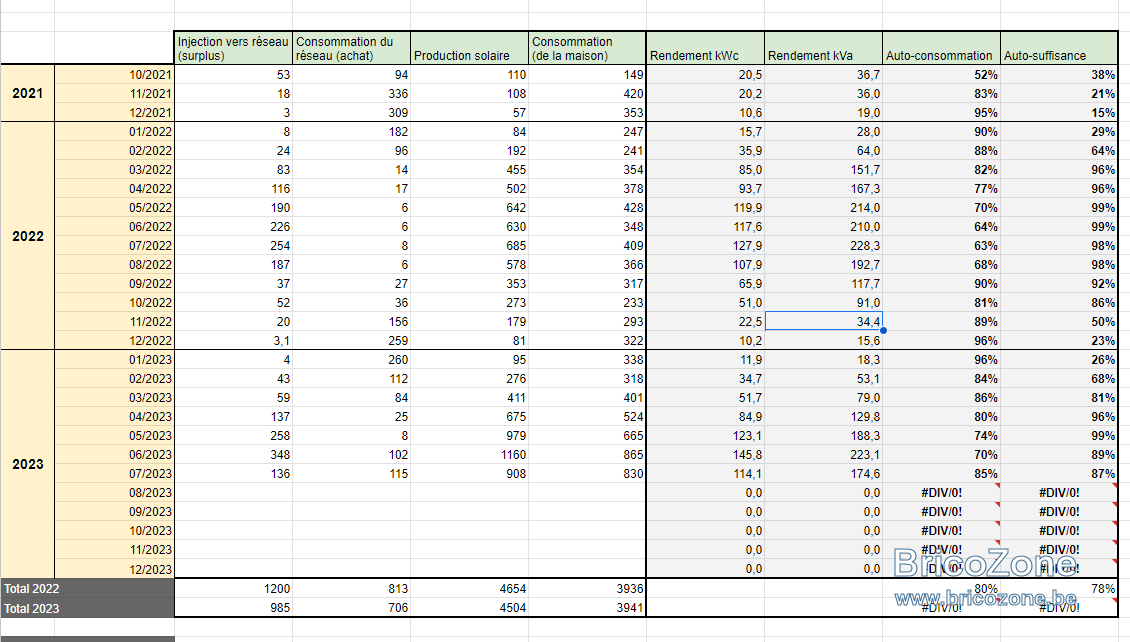This screenshot has height=642, width=1130.
Task: Select Total 2023 house consumption value 3941
Action: click(x=587, y=608)
